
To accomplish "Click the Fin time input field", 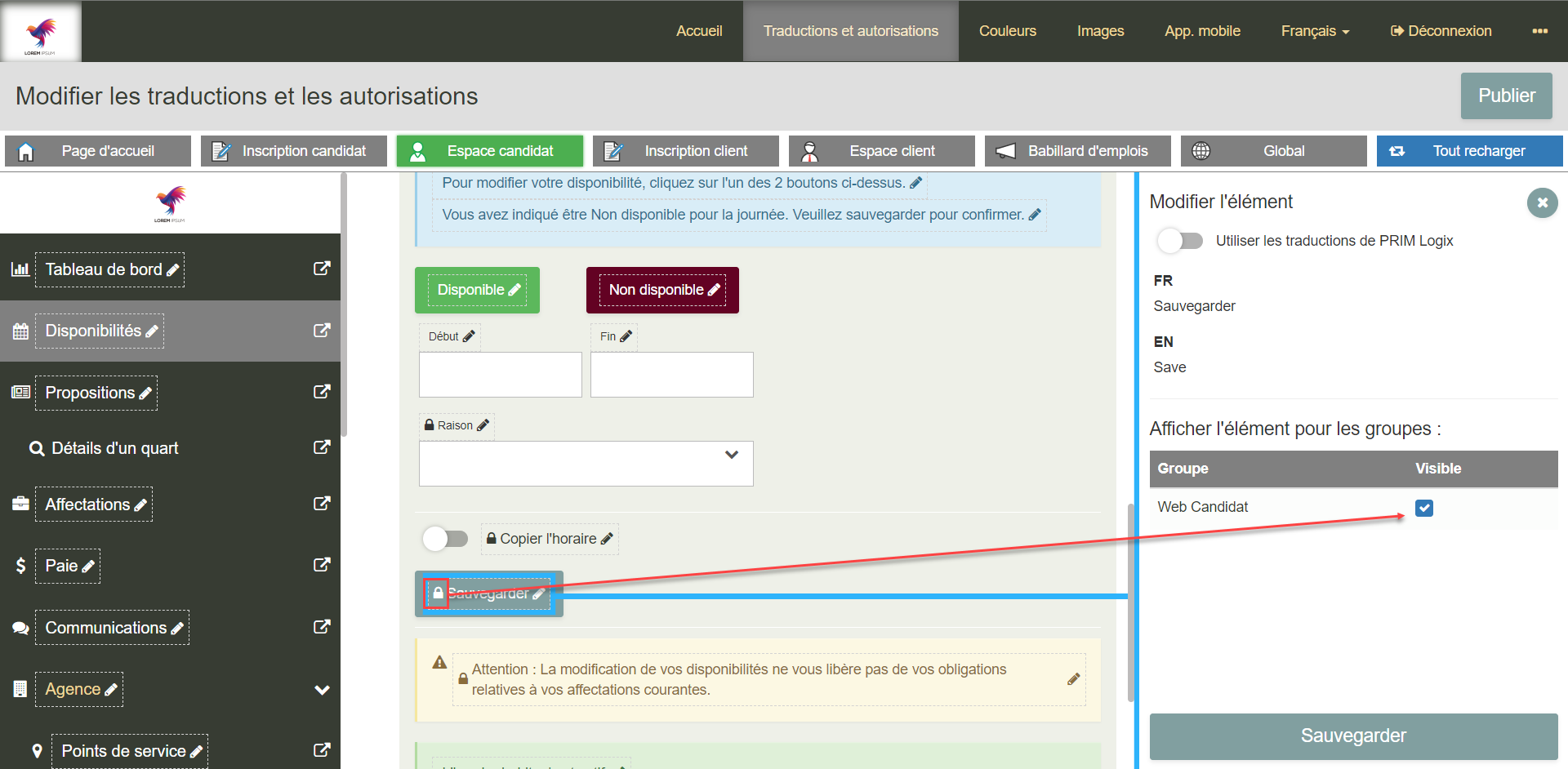I will pos(671,375).
